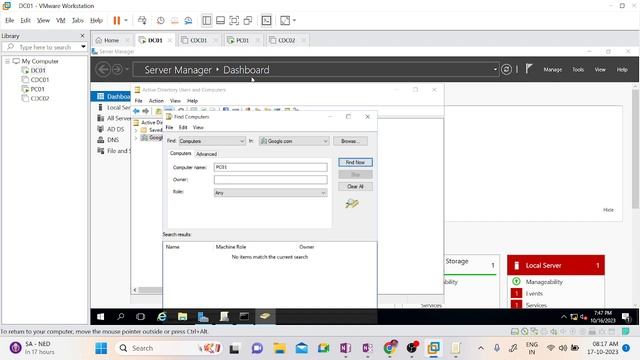
Task: Open Server Manager notifications flag
Action: pyautogui.click(x=529, y=69)
